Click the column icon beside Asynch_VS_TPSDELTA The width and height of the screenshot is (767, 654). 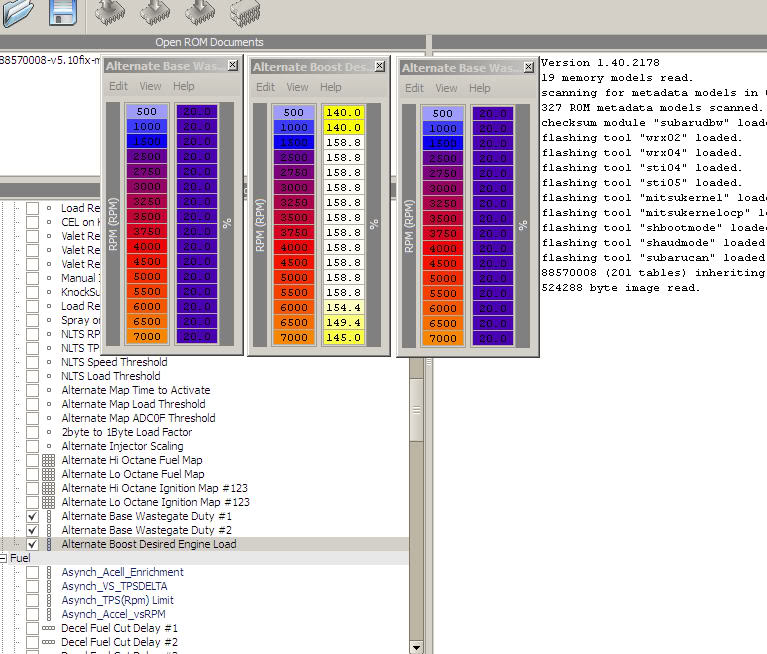48,586
